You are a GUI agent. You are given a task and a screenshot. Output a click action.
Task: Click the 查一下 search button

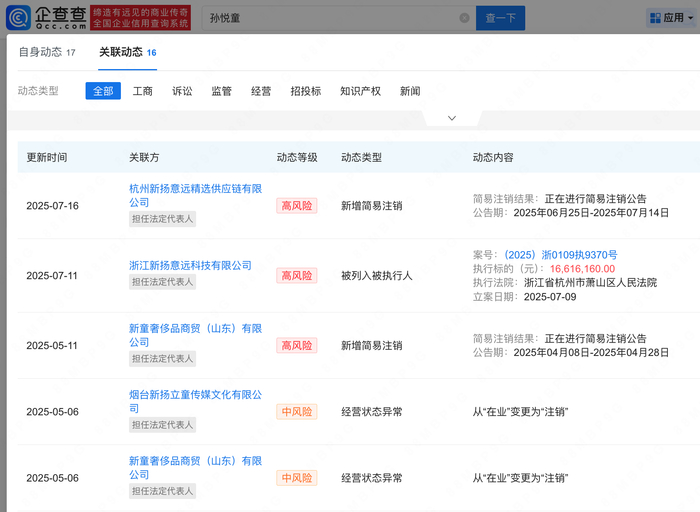pyautogui.click(x=500, y=18)
